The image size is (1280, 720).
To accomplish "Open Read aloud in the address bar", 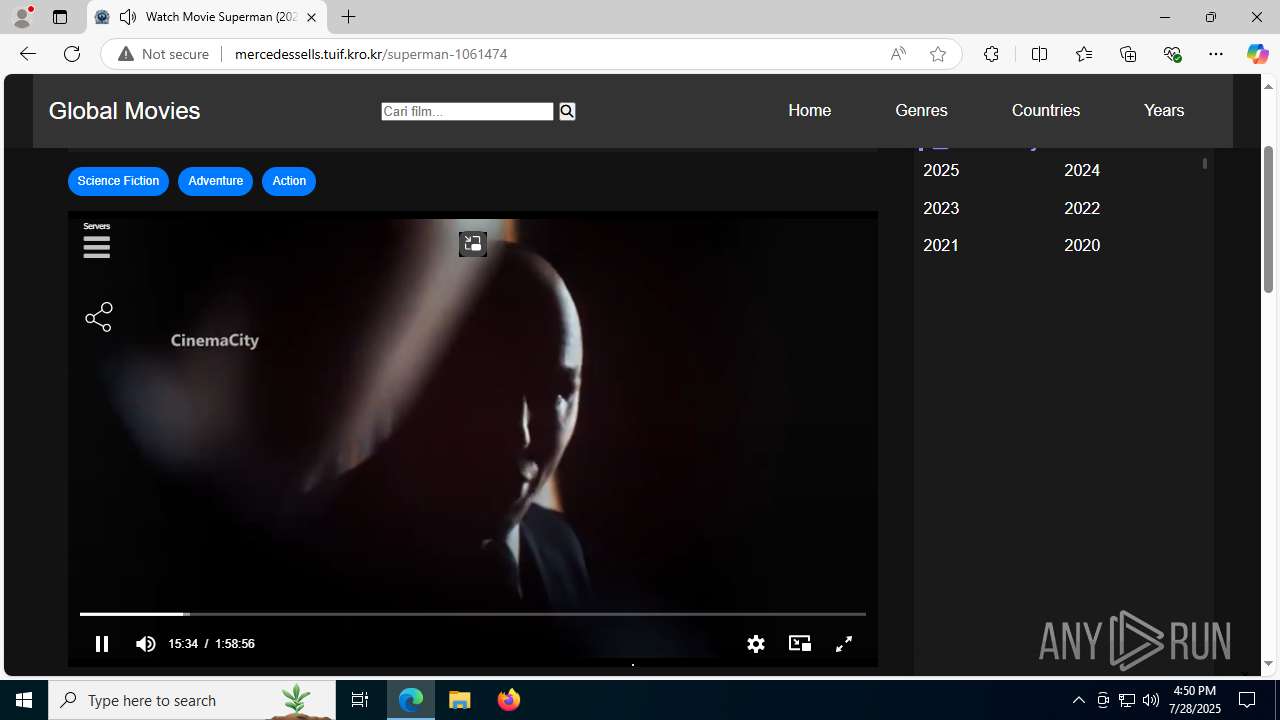I will click(898, 54).
